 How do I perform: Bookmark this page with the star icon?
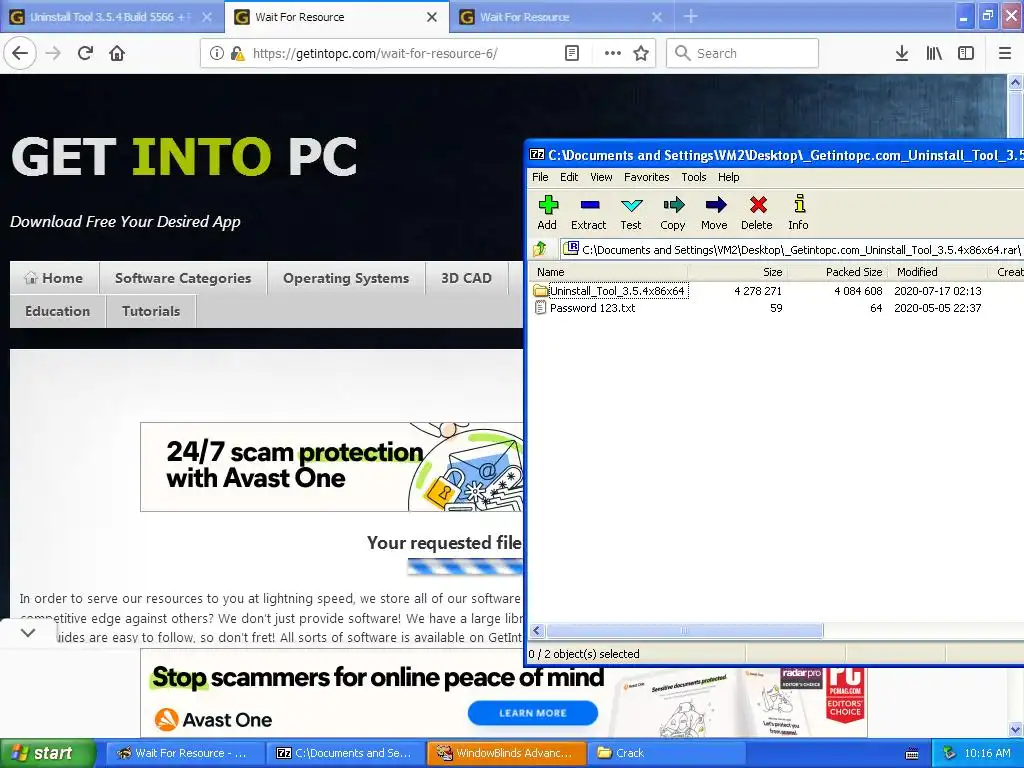641,53
